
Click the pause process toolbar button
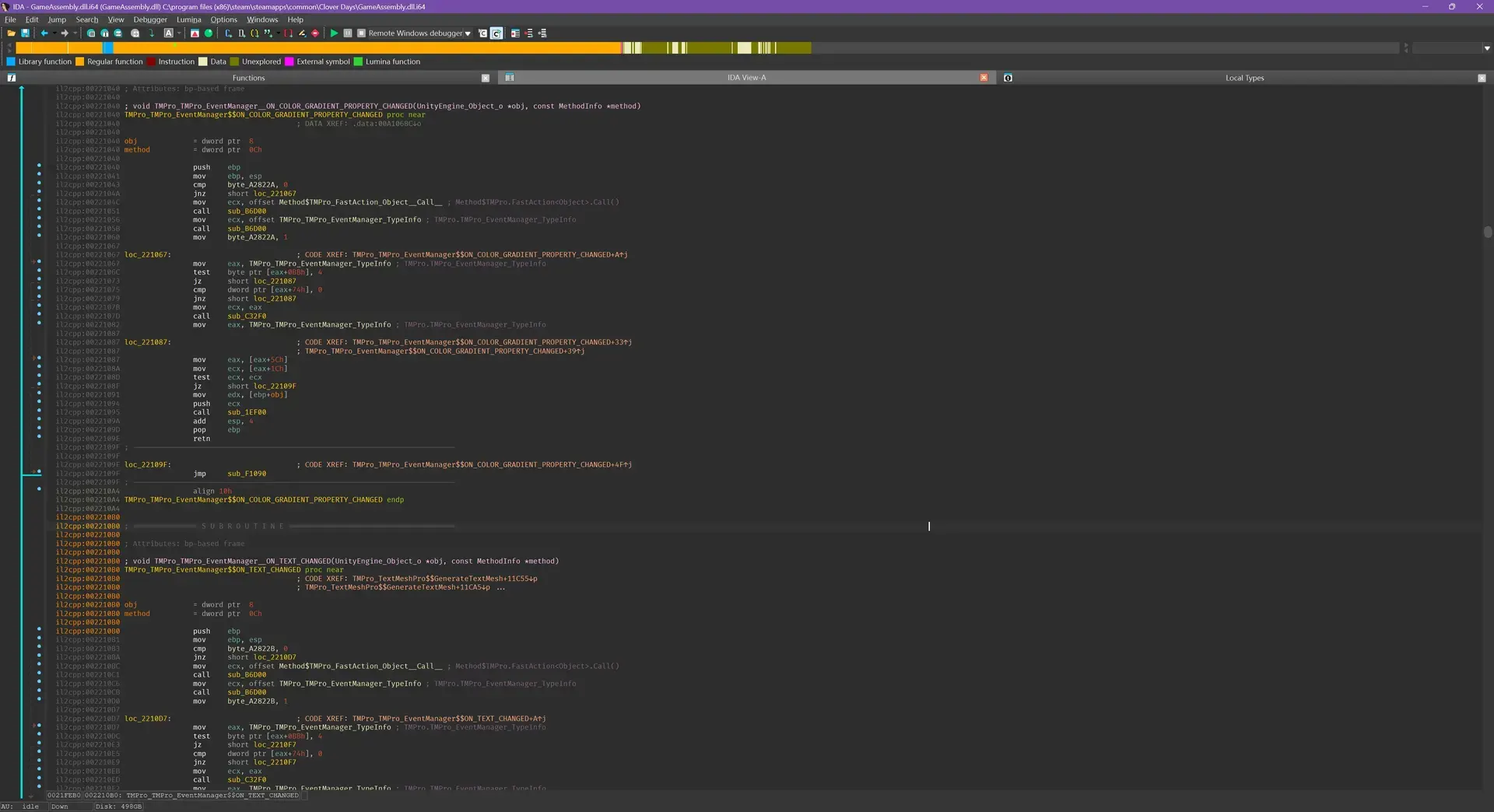(x=347, y=33)
